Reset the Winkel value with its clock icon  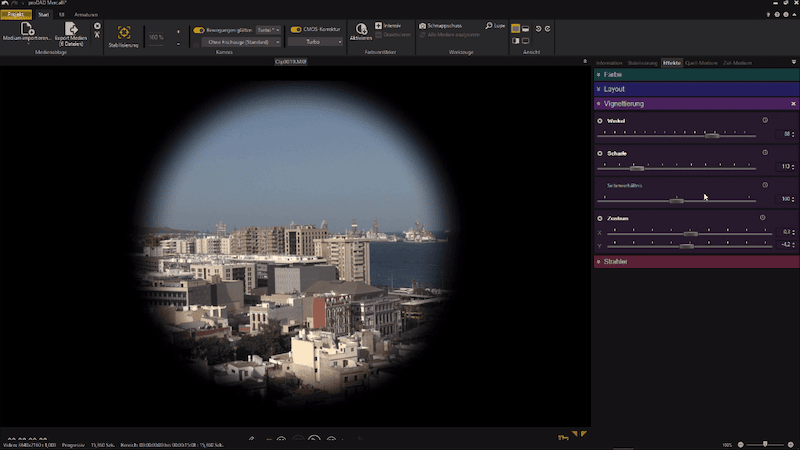click(765, 120)
